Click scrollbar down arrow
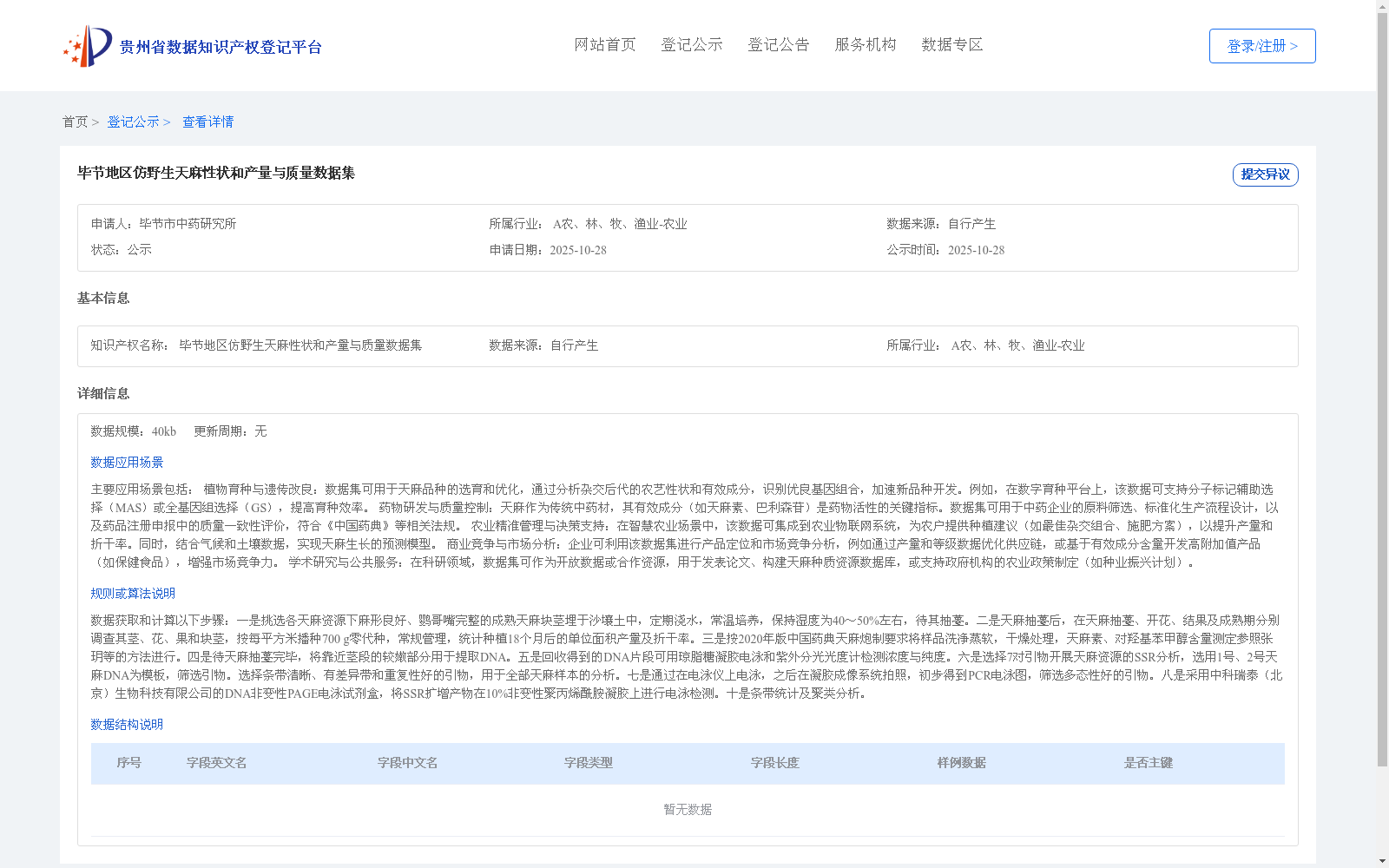Viewport: 1389px width, 868px height. tap(1382, 862)
